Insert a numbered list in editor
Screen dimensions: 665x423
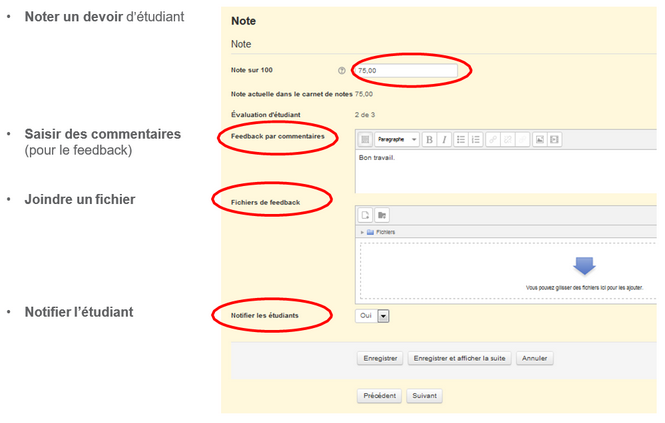tap(476, 140)
